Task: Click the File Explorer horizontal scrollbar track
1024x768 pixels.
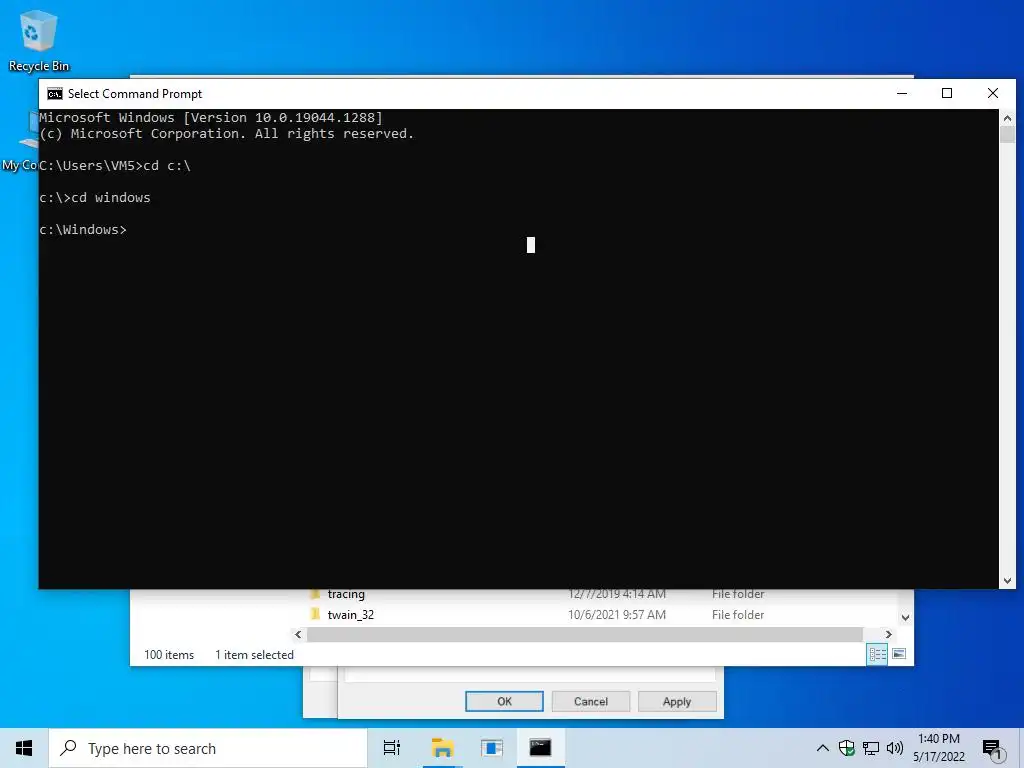Action: [x=584, y=634]
